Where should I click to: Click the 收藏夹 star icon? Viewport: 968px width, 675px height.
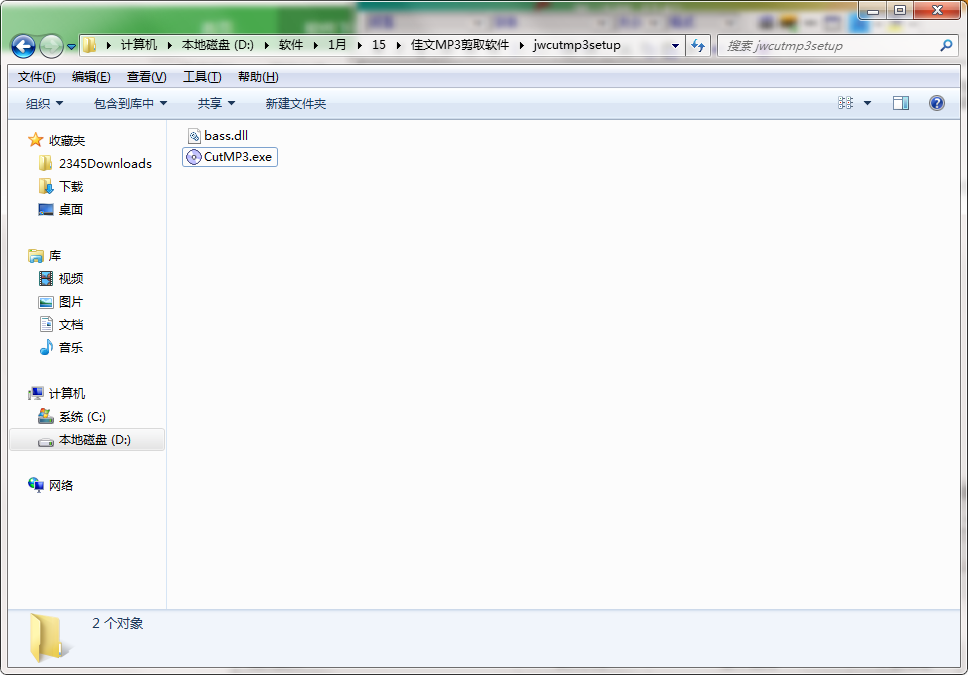[x=36, y=140]
